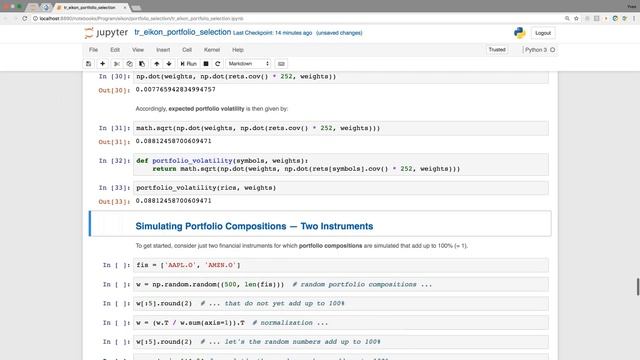
Task: Select cell w[:5].round(2) let's the random numbers
Action: [341, 342]
